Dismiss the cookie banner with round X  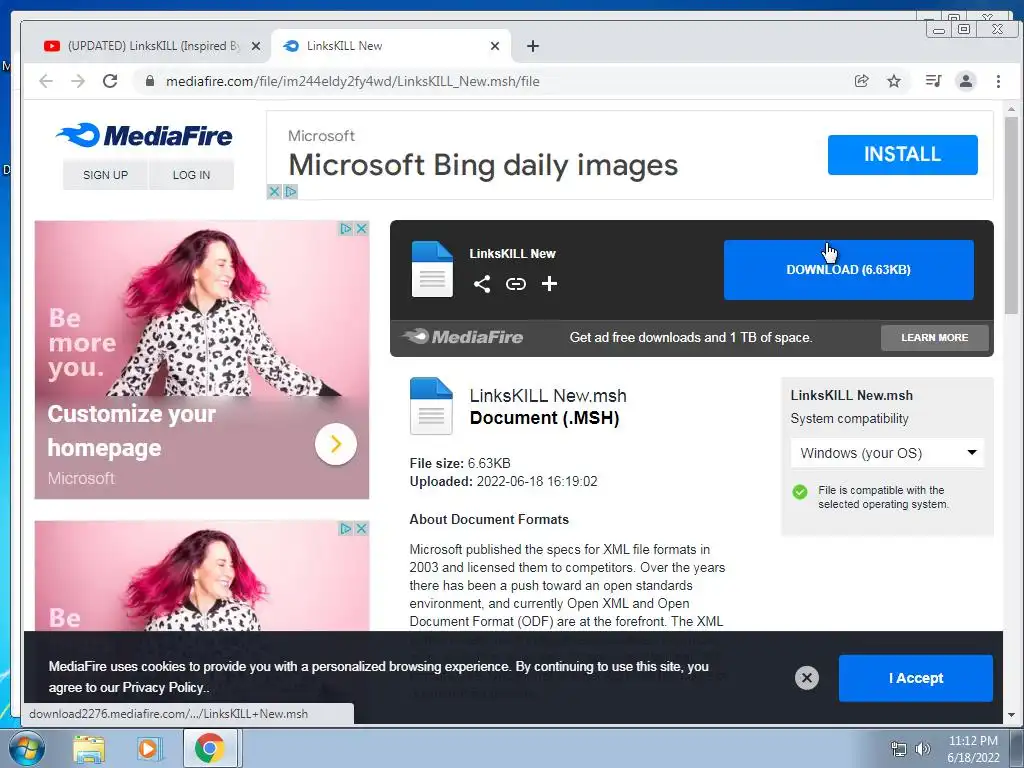point(807,678)
